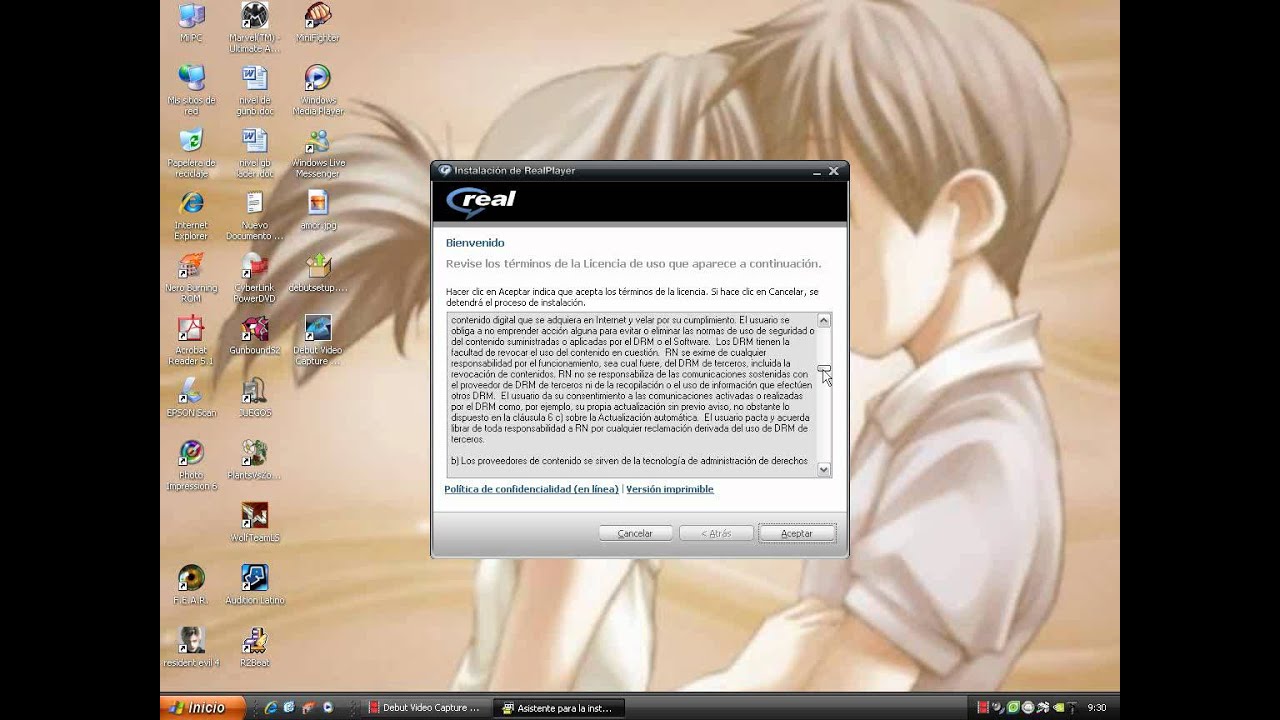This screenshot has height=720, width=1280.
Task: Launch Nero Burning ROM shortcut
Action: tap(191, 277)
